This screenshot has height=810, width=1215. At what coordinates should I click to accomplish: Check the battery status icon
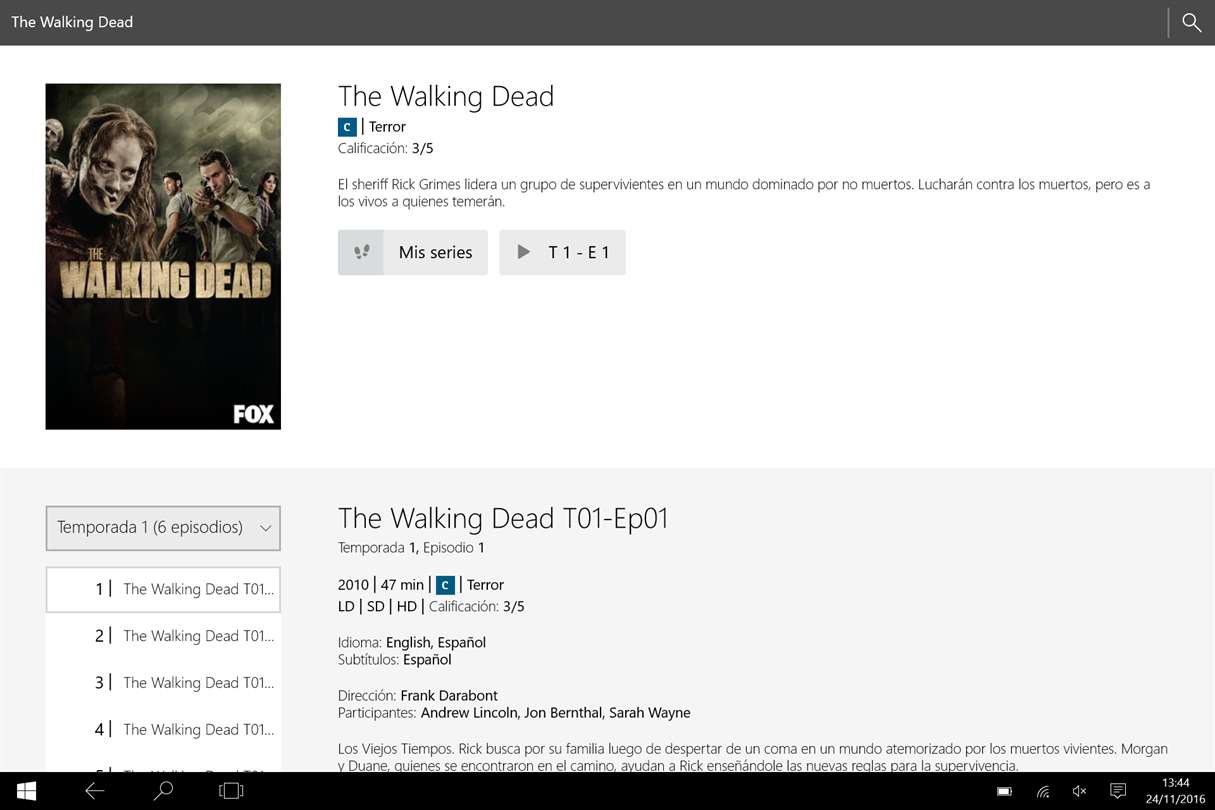(1005, 791)
